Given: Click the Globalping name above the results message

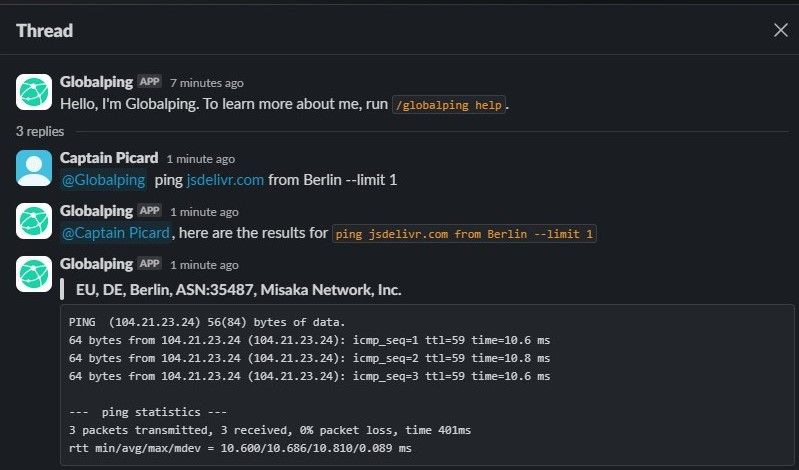Looking at the screenshot, I should [x=96, y=211].
